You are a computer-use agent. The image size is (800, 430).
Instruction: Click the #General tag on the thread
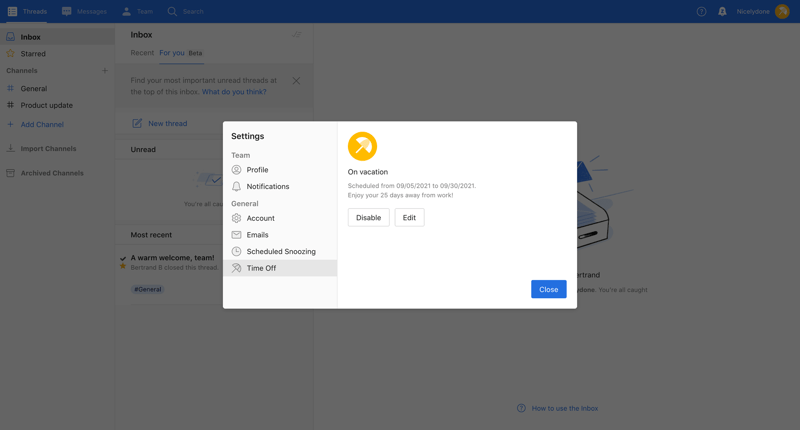[147, 289]
